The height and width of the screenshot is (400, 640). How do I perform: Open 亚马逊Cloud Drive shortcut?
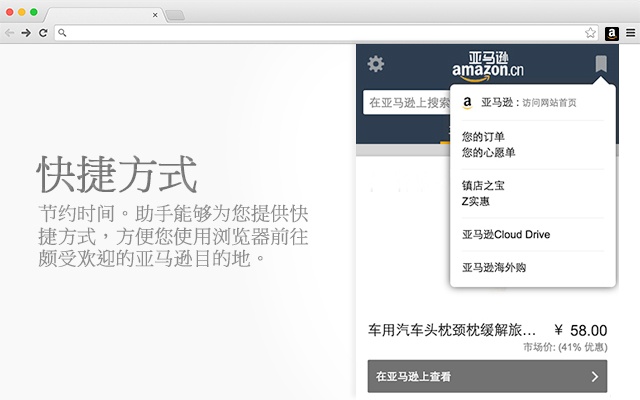click(x=506, y=234)
